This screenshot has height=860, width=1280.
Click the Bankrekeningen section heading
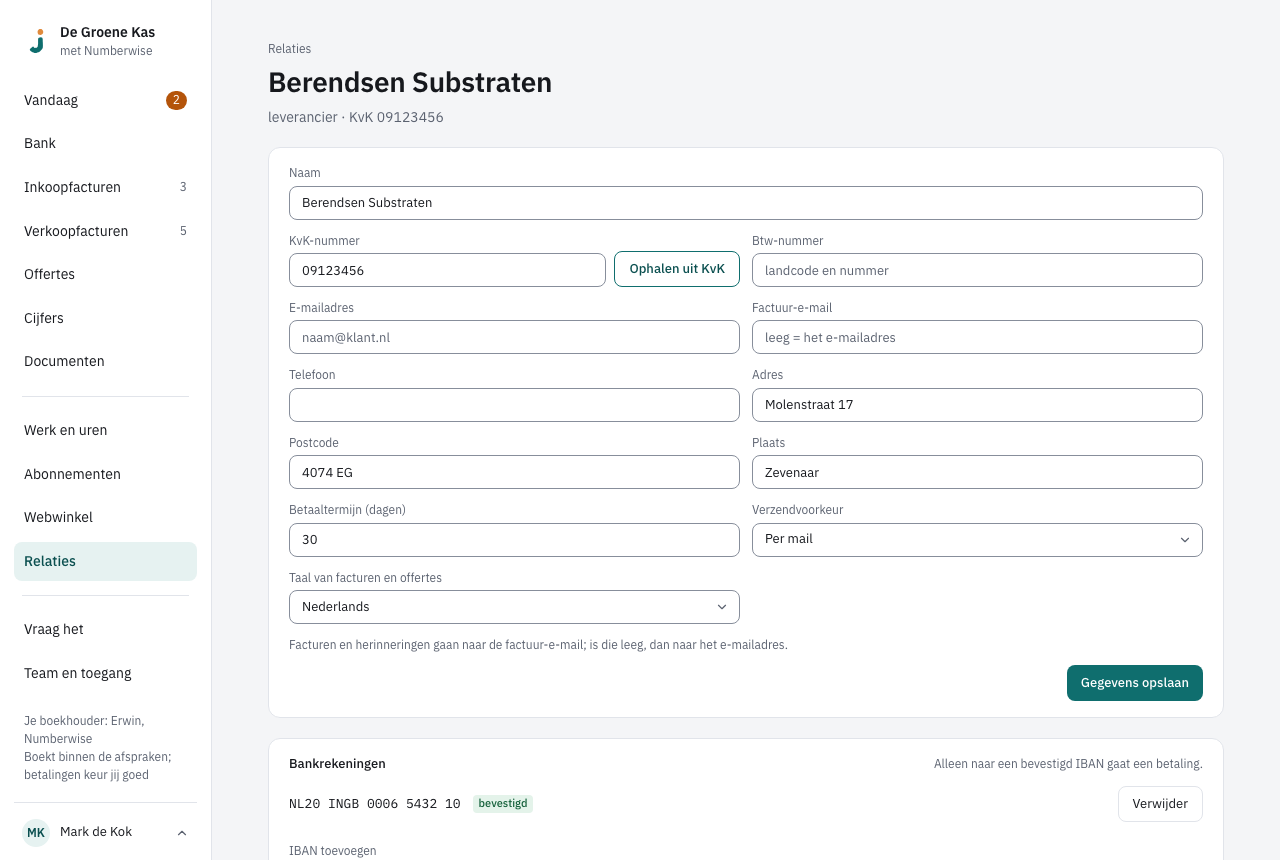[337, 764]
